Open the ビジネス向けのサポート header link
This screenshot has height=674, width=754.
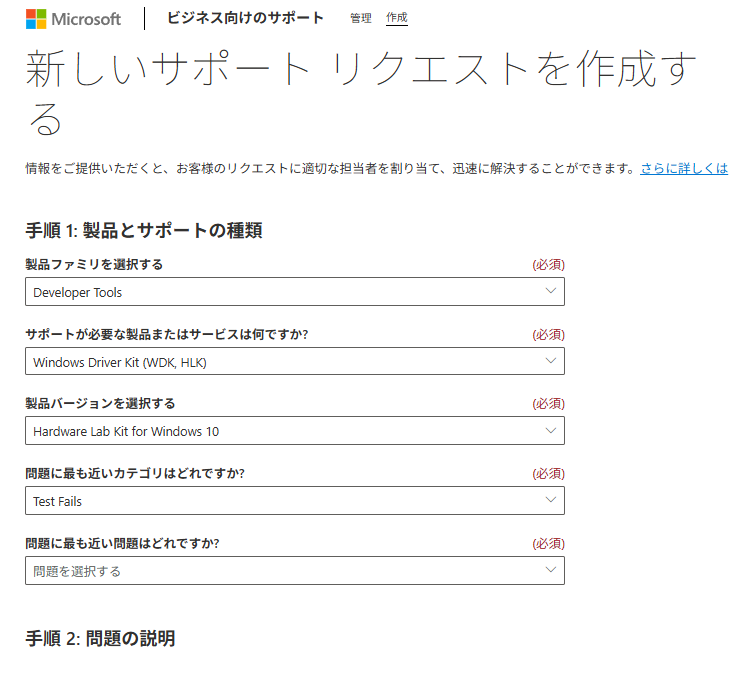pos(245,18)
